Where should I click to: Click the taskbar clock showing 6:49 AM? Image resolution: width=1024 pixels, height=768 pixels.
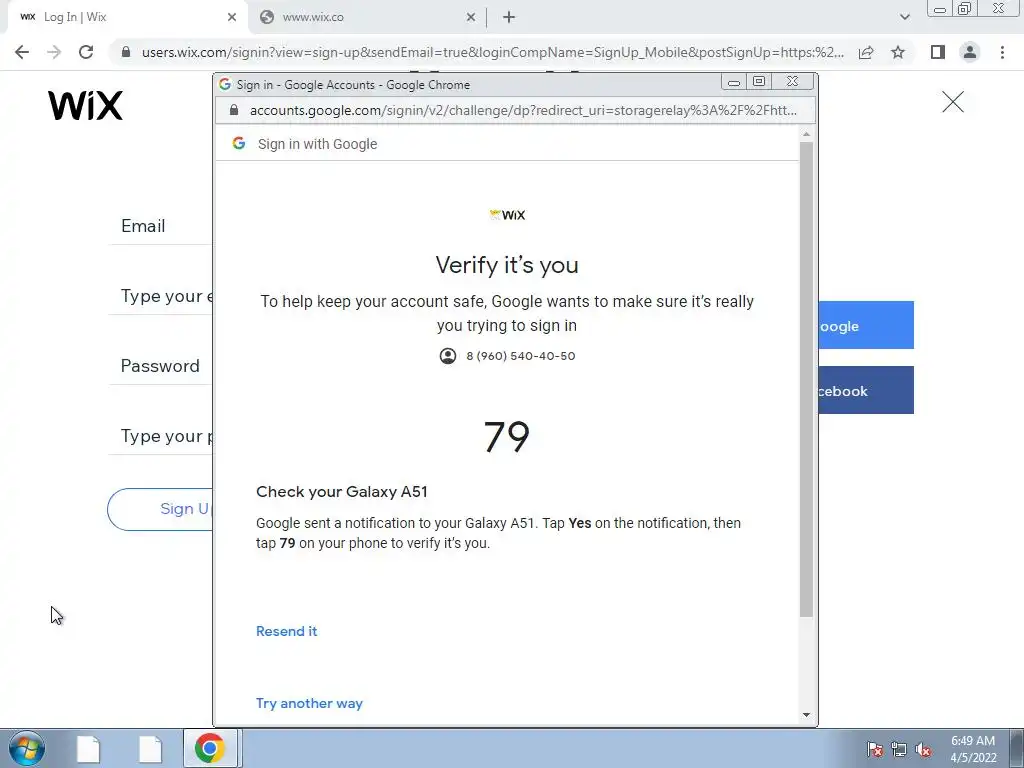973,749
